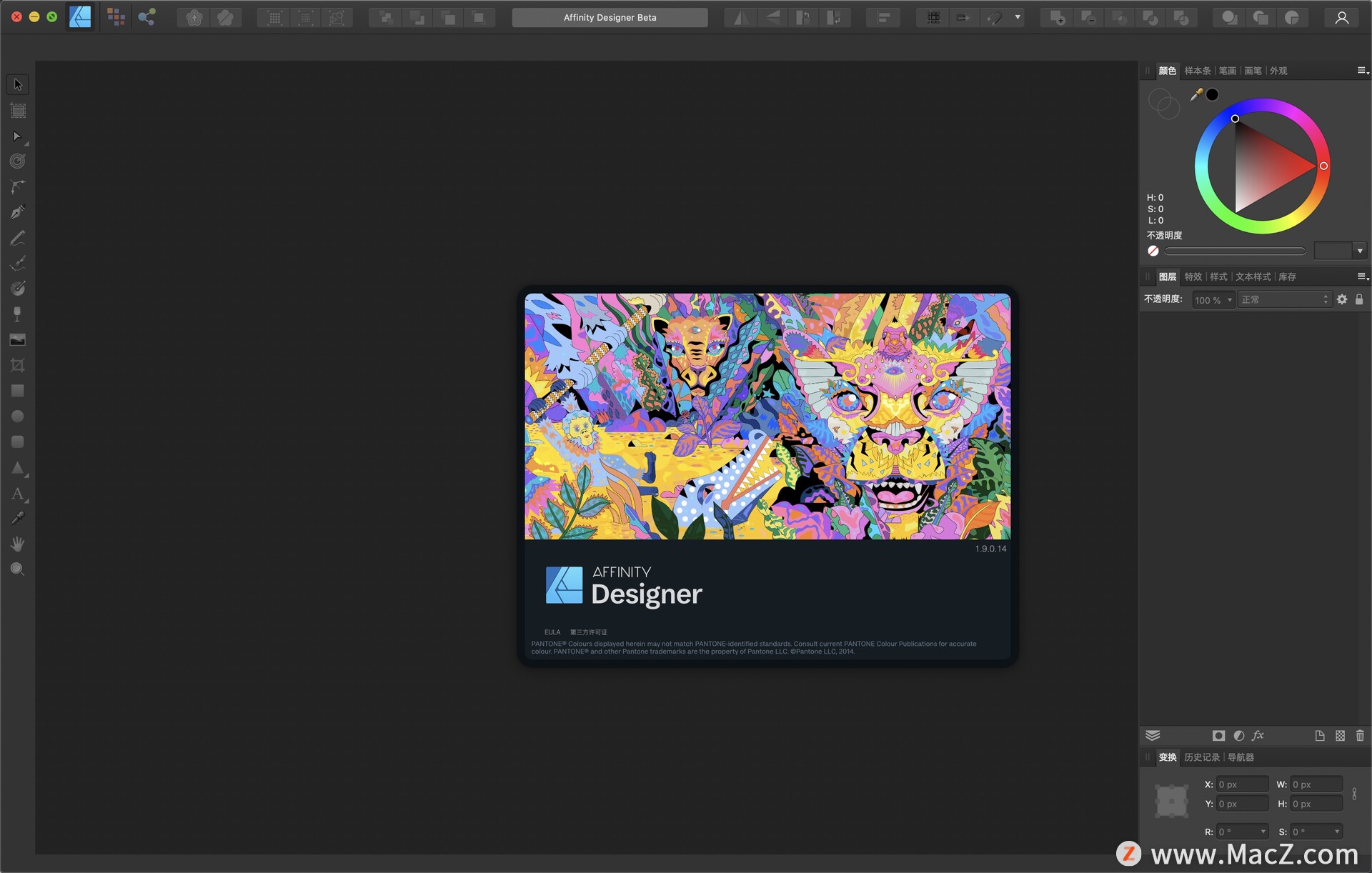1372x873 pixels.
Task: Click the black colour swatch circle
Action: [x=1213, y=95]
